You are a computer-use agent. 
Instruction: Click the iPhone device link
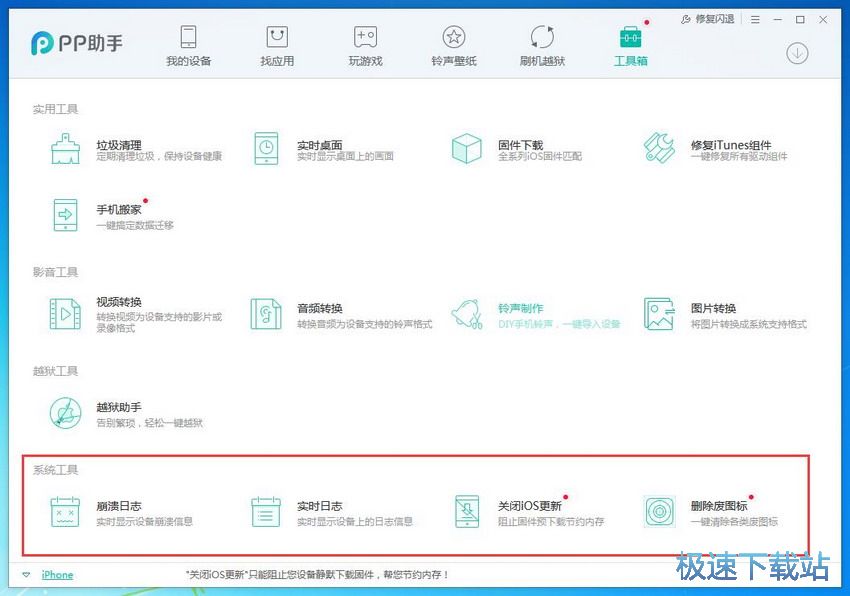57,575
